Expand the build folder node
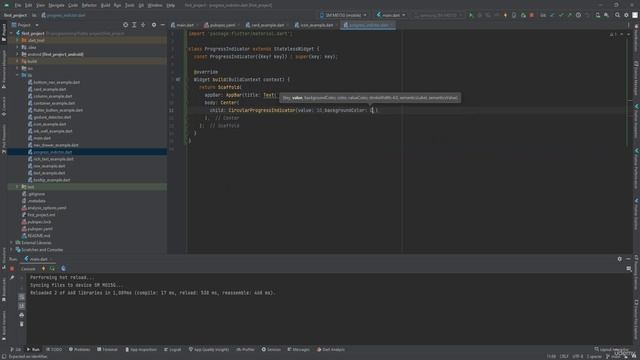Screen dimensions: 640x360 tap(17, 61)
